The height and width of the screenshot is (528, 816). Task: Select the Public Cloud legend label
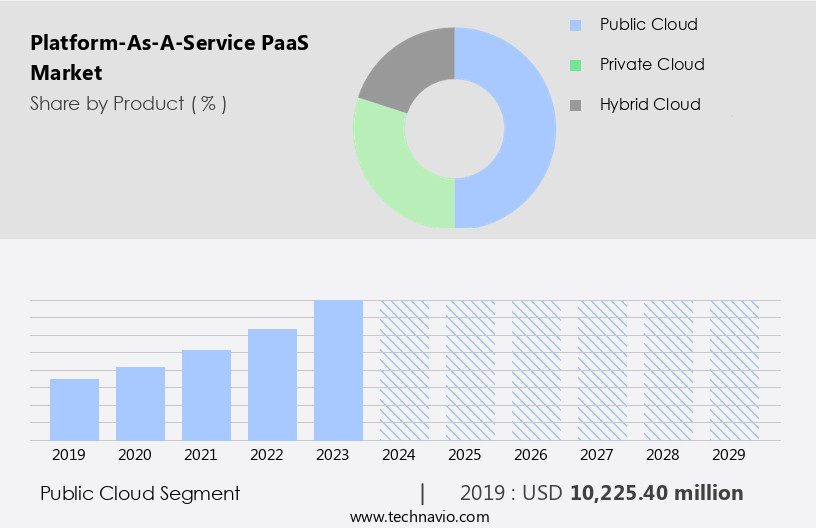[648, 25]
